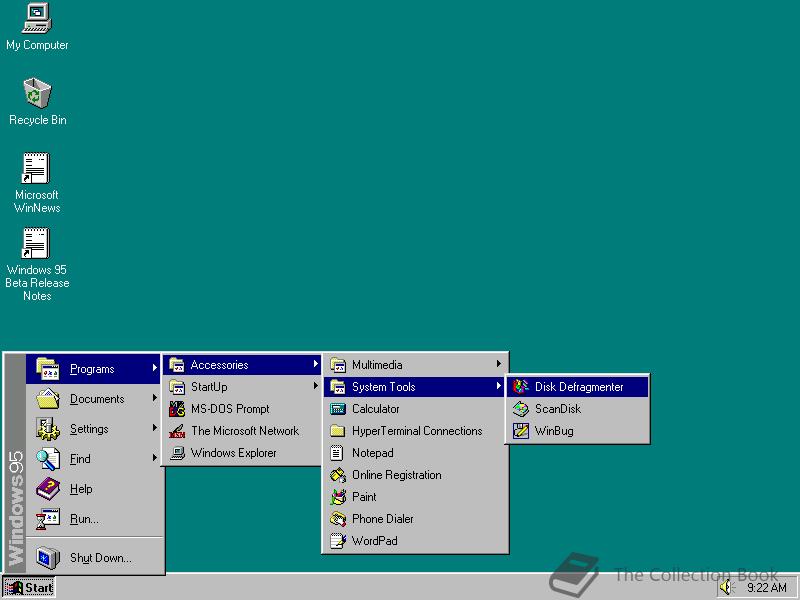Click the WordPad icon

pos(338,540)
